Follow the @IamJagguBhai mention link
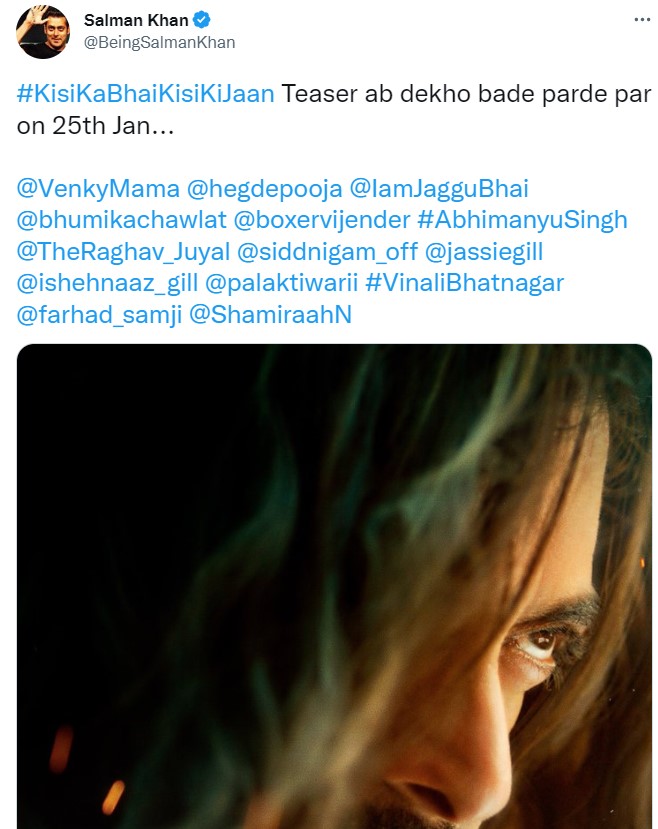Image resolution: width=658 pixels, height=829 pixels. coord(439,189)
